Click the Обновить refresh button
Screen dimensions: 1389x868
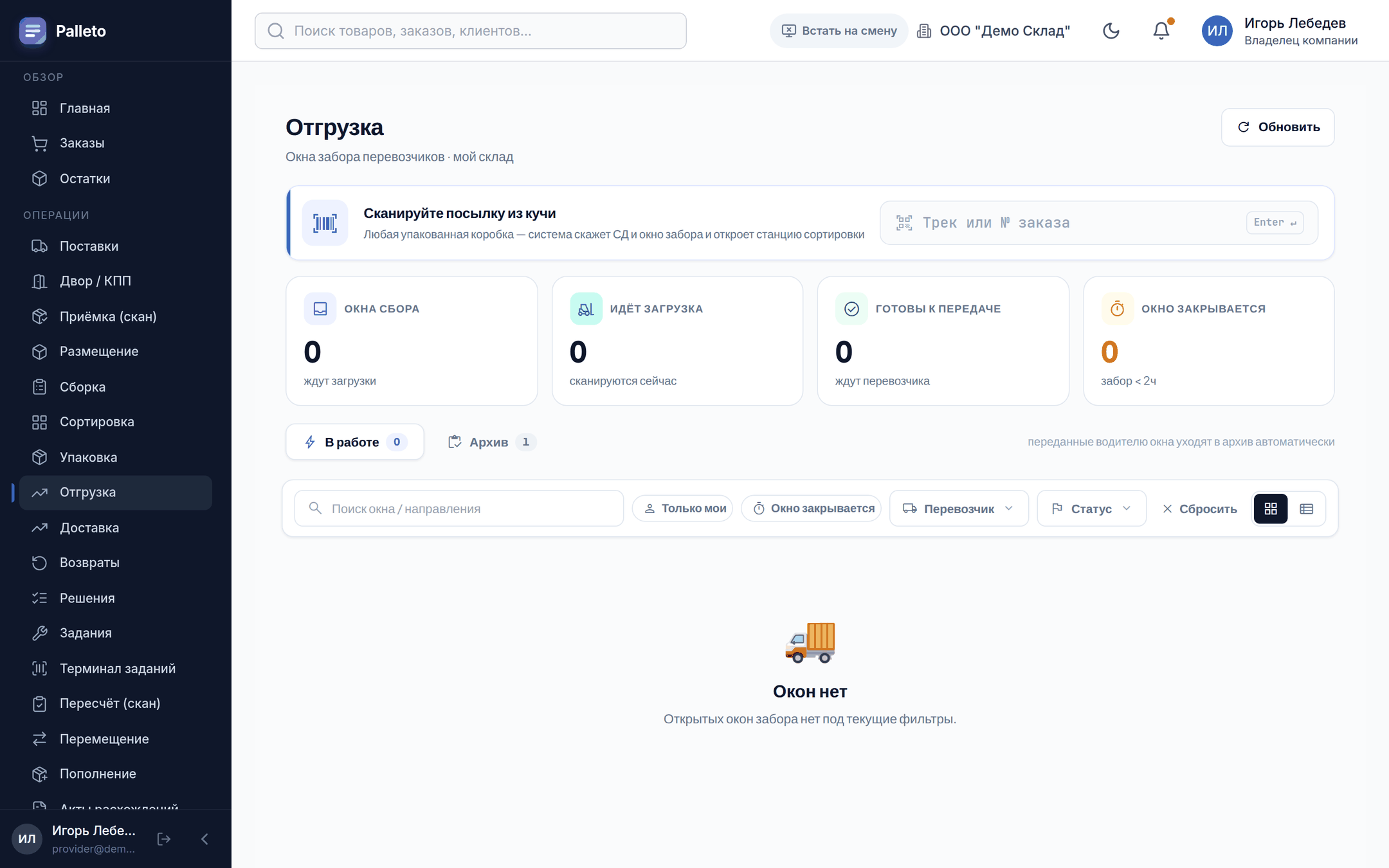click(x=1278, y=127)
